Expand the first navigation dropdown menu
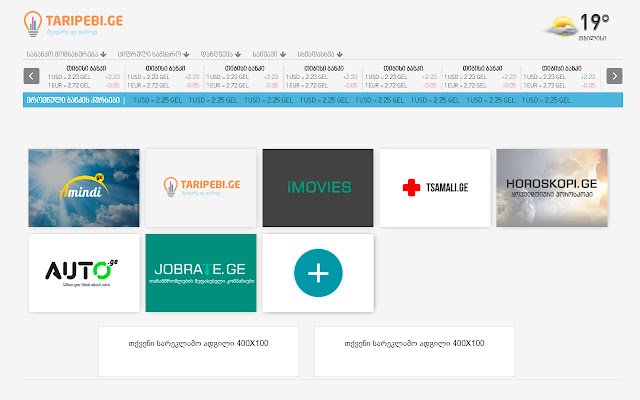The image size is (640, 400). 67,54
